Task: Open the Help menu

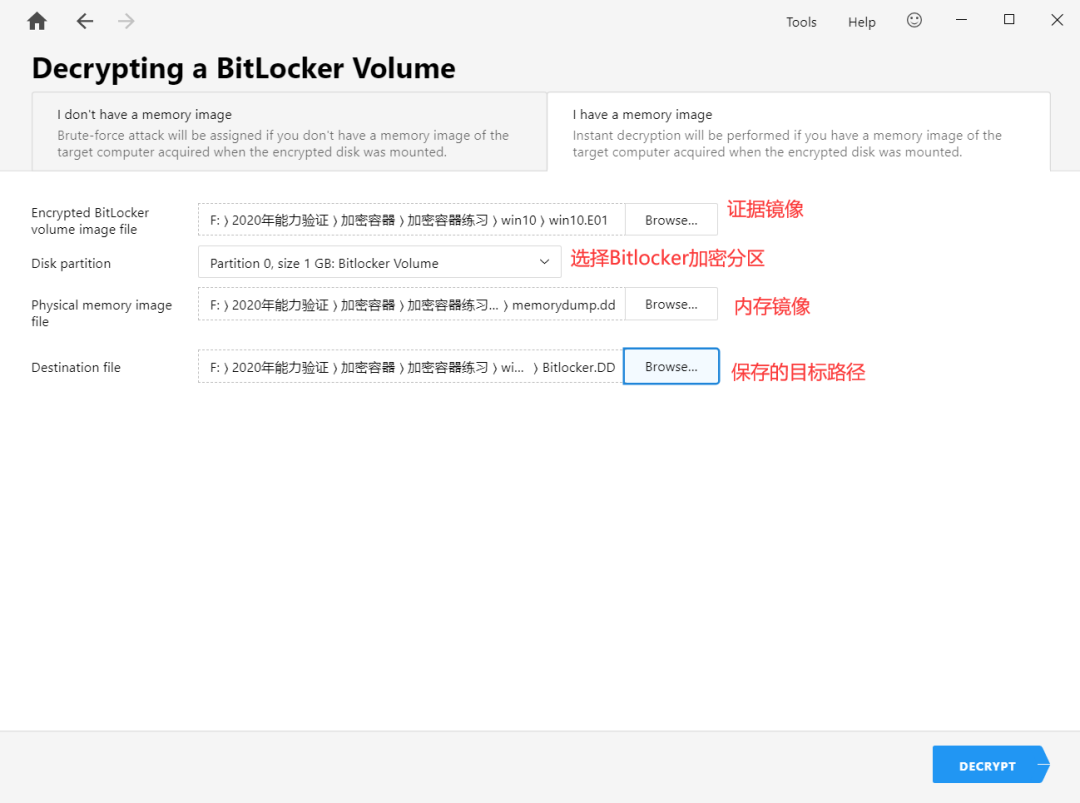Action: [x=862, y=22]
